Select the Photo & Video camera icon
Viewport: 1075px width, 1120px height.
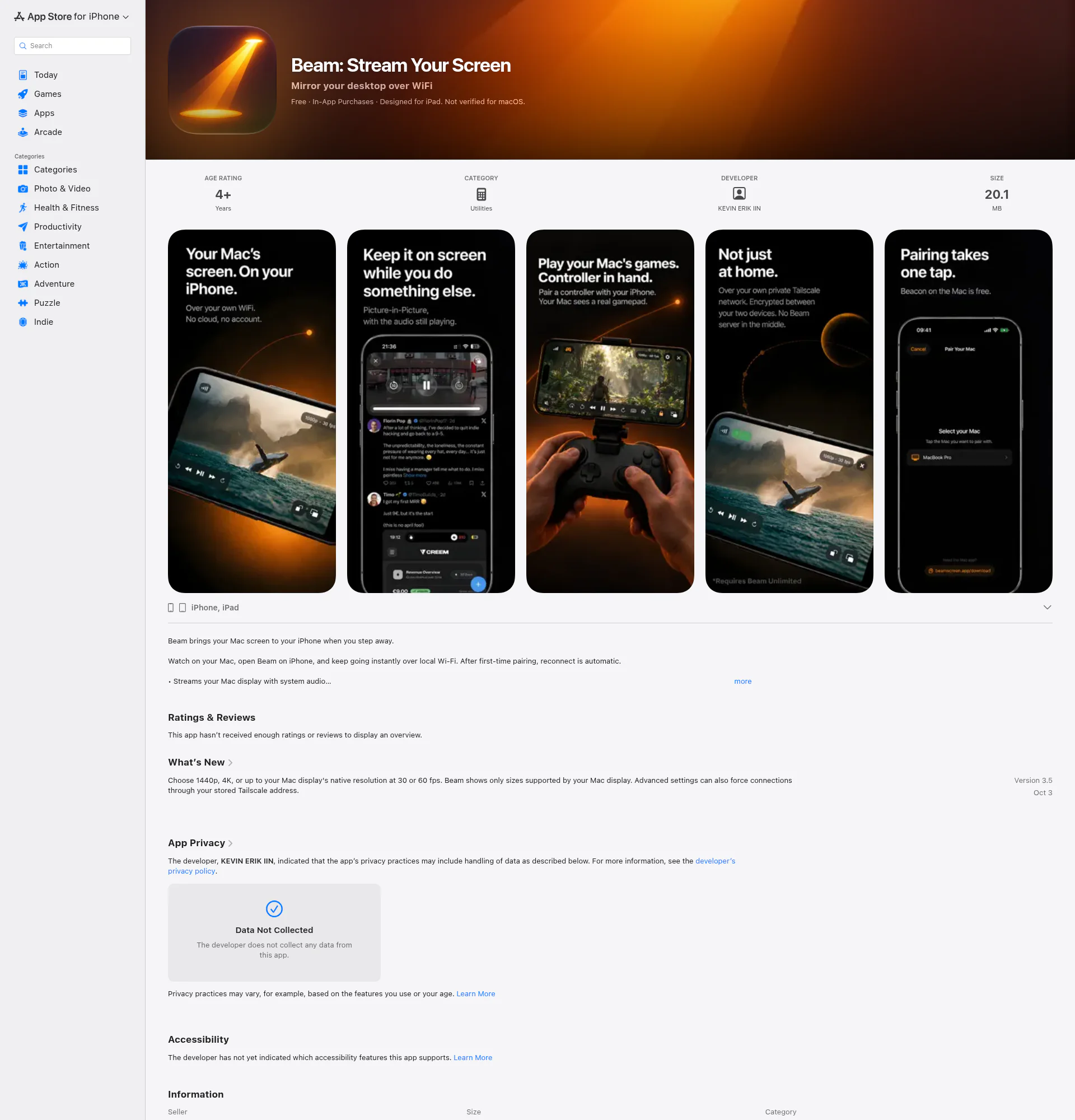point(23,189)
